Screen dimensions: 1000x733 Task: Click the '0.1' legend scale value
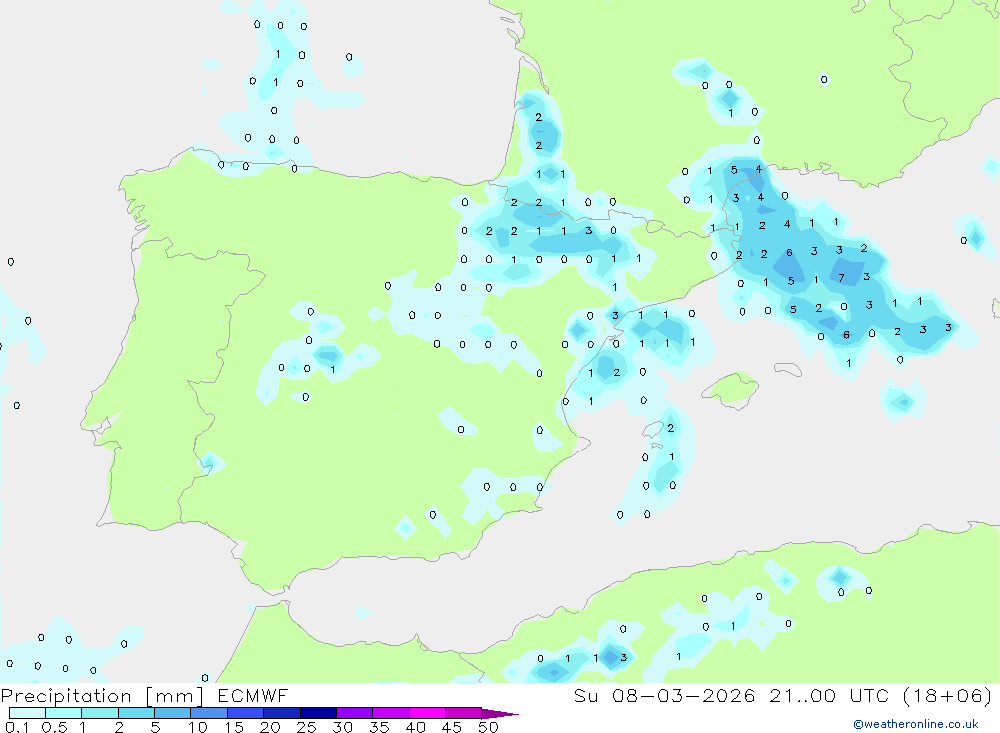[x=17, y=727]
